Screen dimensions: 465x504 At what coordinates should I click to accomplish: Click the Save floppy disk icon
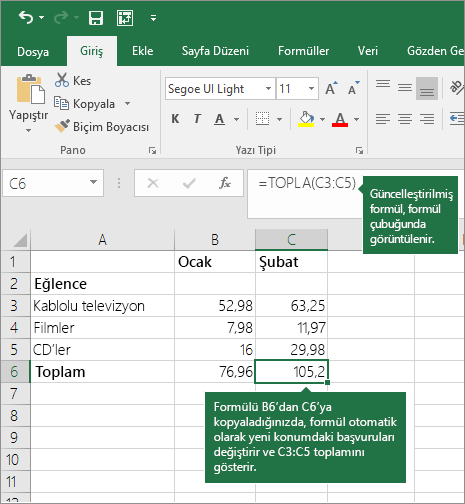coord(96,18)
